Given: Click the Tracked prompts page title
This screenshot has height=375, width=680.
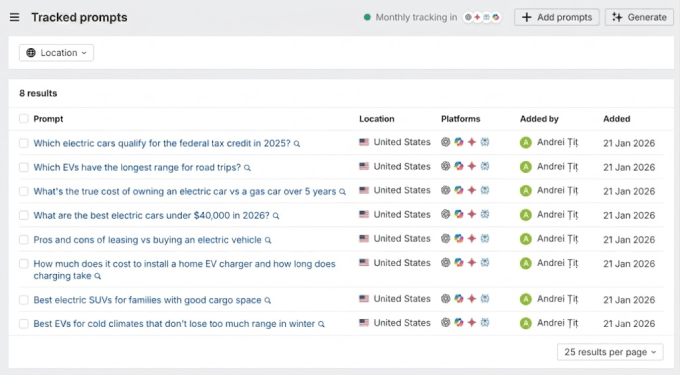Looking at the screenshot, I should (x=79, y=17).
